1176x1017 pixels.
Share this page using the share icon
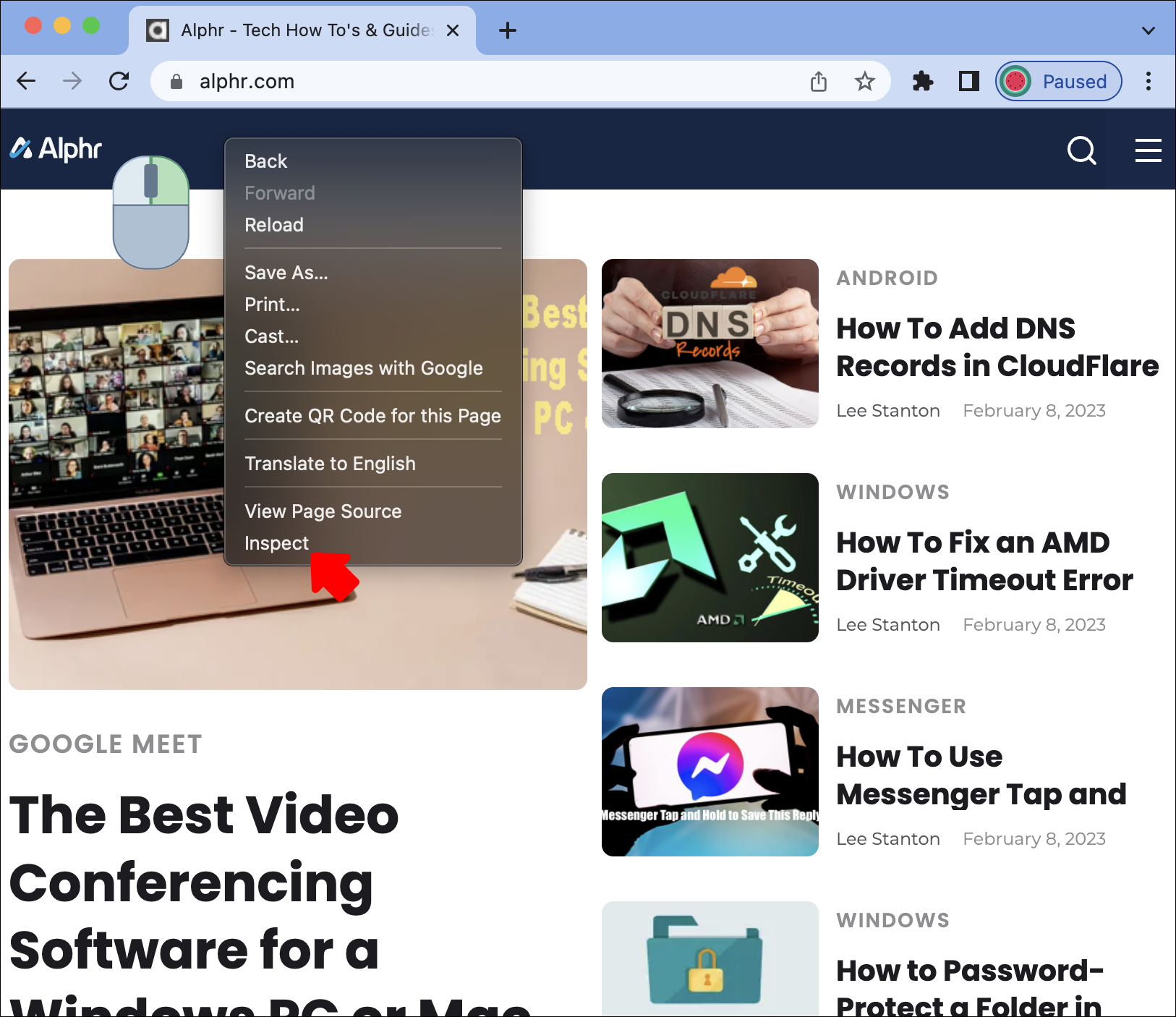[x=819, y=81]
